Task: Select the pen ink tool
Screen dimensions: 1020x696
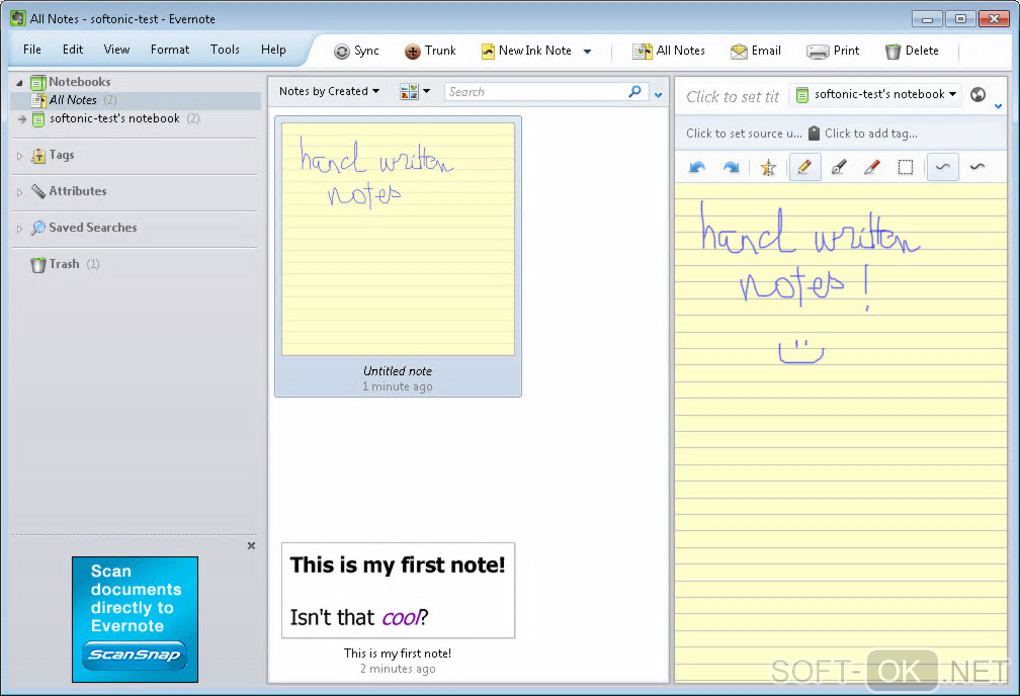Action: coord(839,167)
